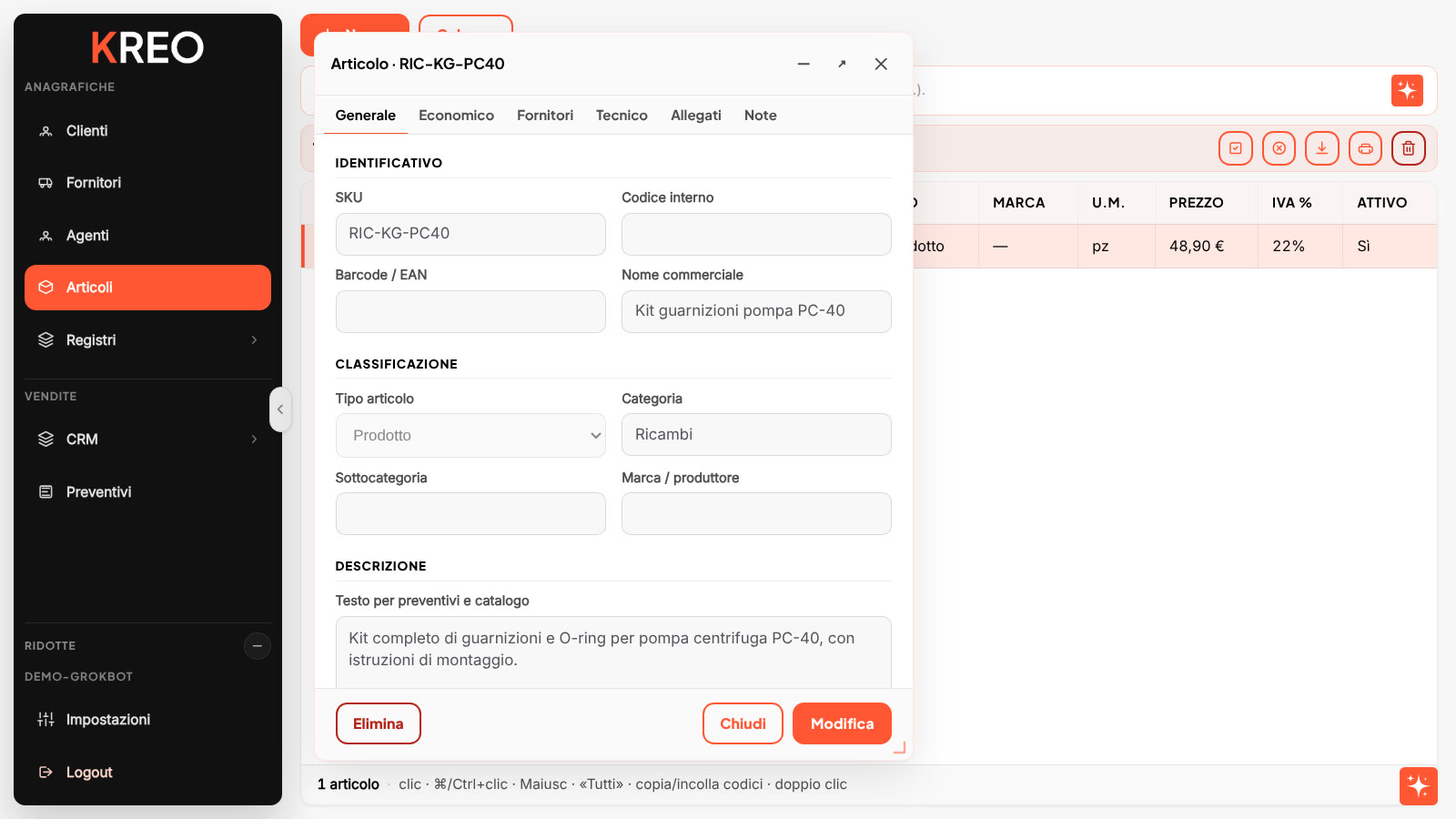Open the Tecnico tab
This screenshot has width=1456, height=819.
[x=622, y=116]
